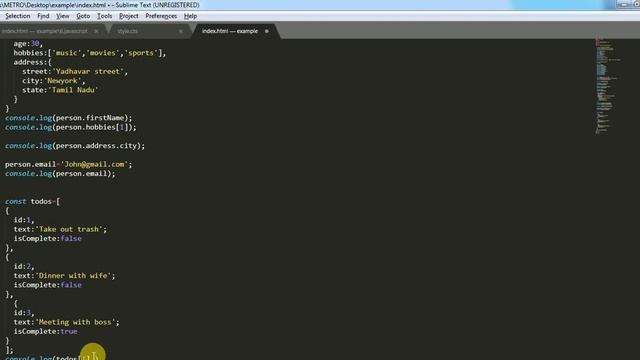Screen dimensions: 640x360
Task: Open the Goto menu
Action: tap(83, 16)
